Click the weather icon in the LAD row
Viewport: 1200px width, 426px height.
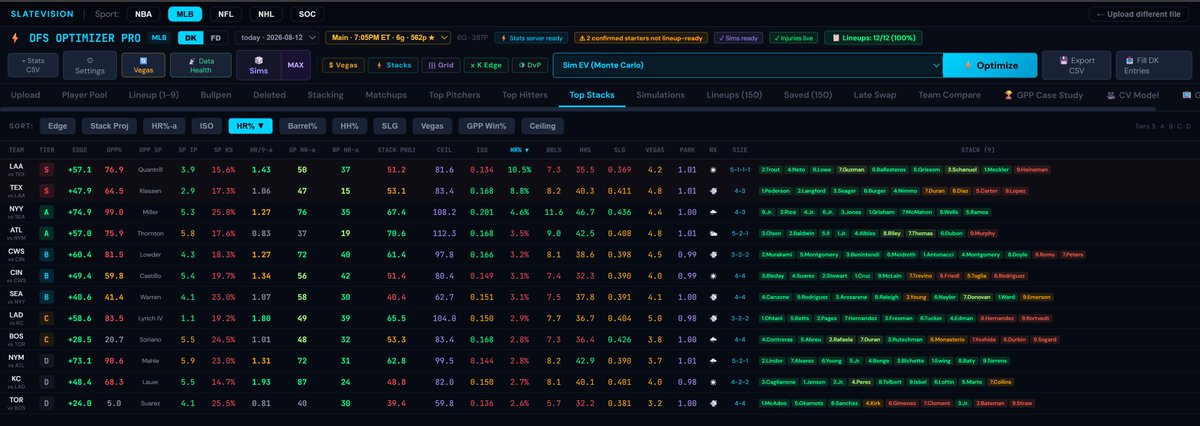713,317
